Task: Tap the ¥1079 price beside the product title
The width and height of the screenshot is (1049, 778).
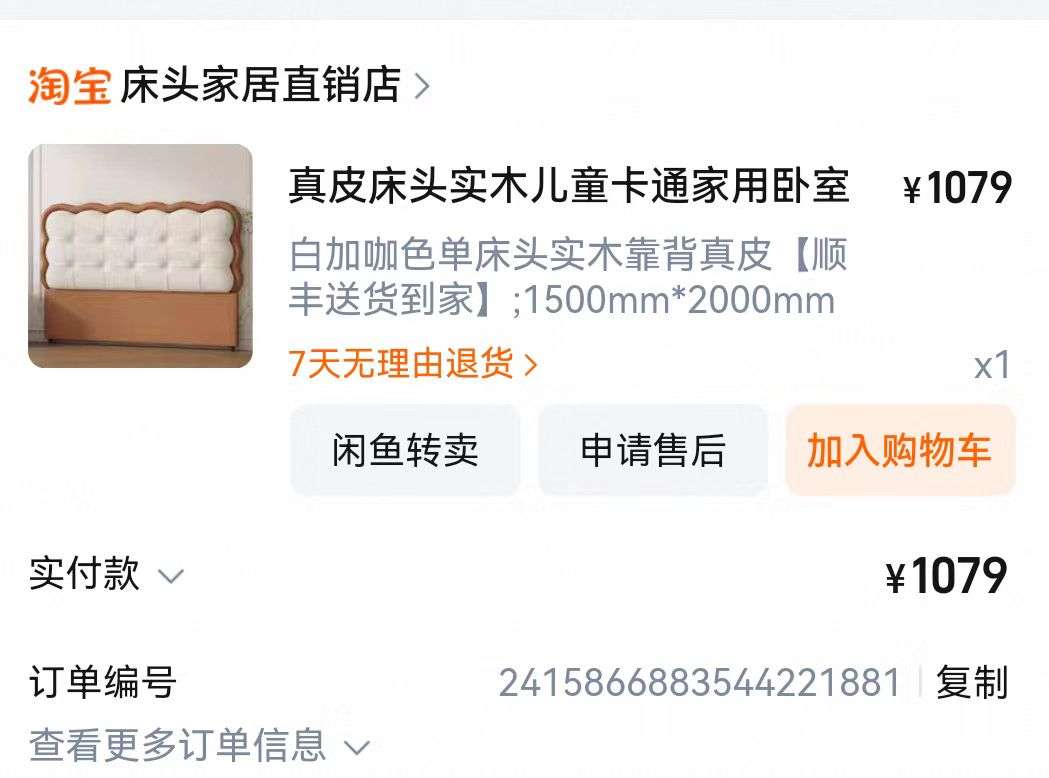Action: click(x=957, y=187)
